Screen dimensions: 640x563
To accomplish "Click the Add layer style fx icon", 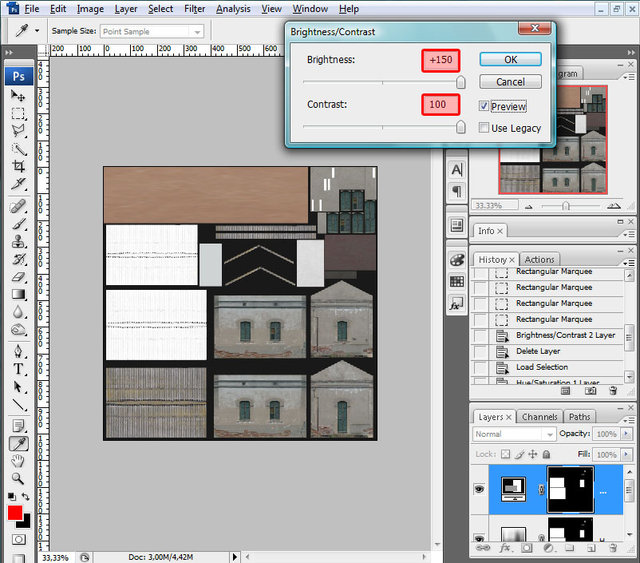I will tap(504, 547).
